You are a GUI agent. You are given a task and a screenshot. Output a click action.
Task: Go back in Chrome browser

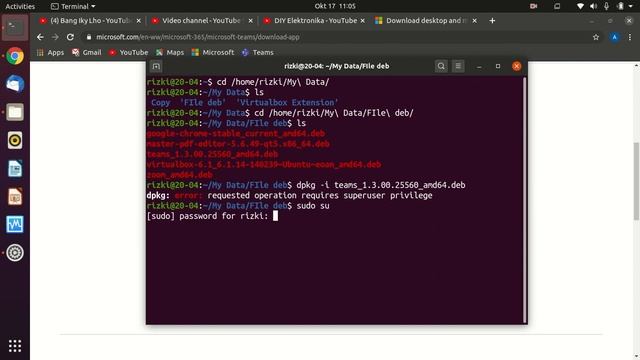pyautogui.click(x=40, y=37)
